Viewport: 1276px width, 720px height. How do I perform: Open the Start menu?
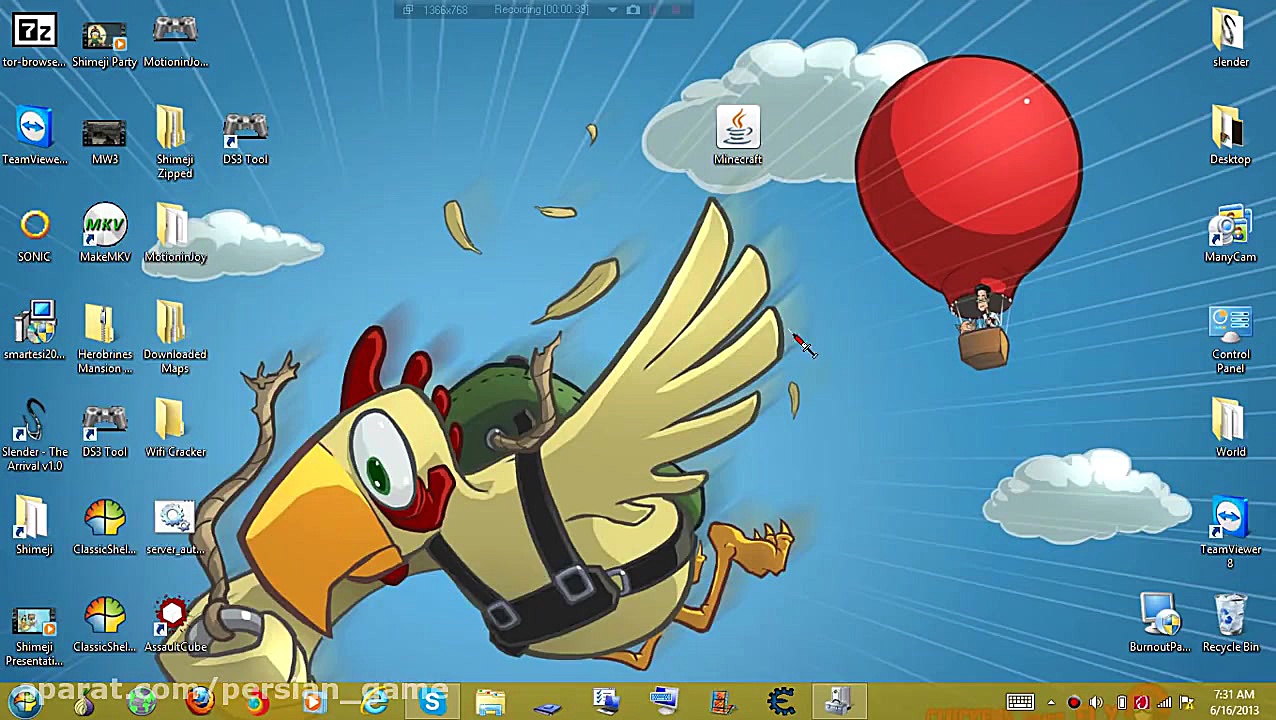23,702
